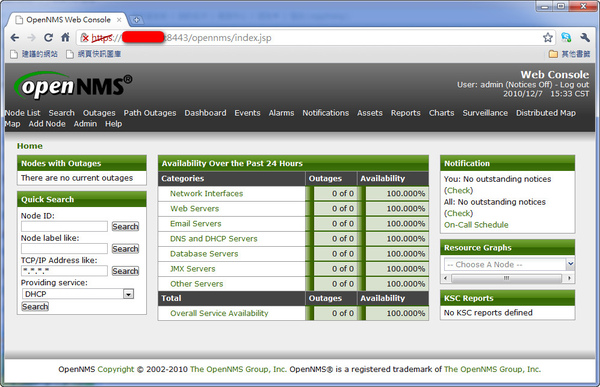
Task: Click the SSL warning icon in address bar
Action: click(85, 38)
